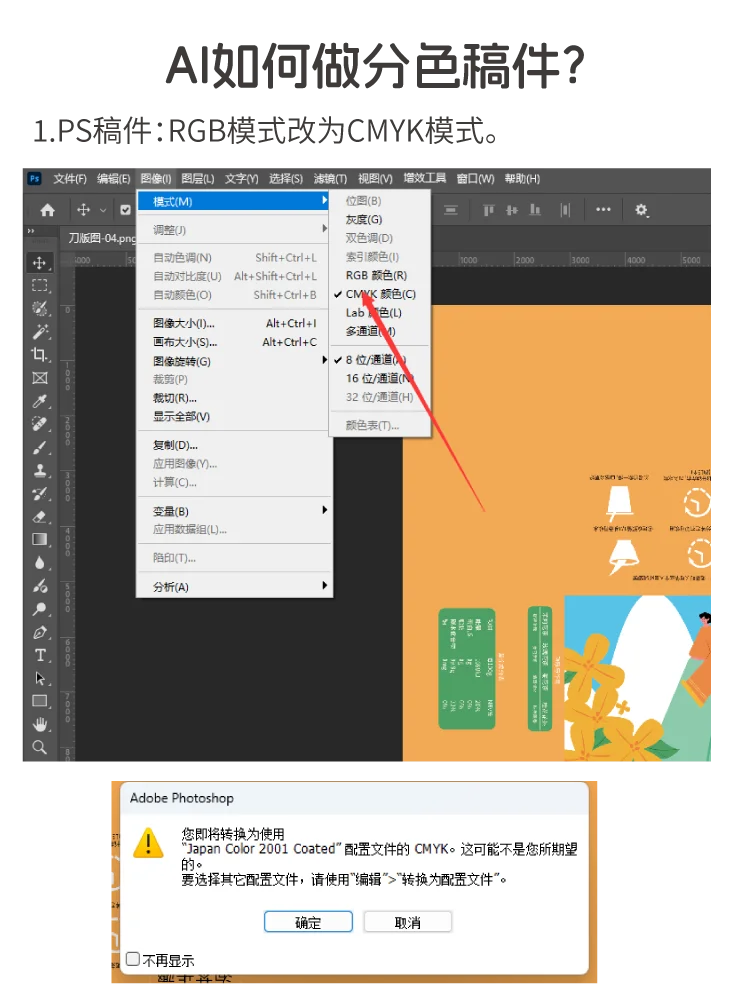
Task: Select the Spot Healing Brush tool
Action: (x=40, y=424)
